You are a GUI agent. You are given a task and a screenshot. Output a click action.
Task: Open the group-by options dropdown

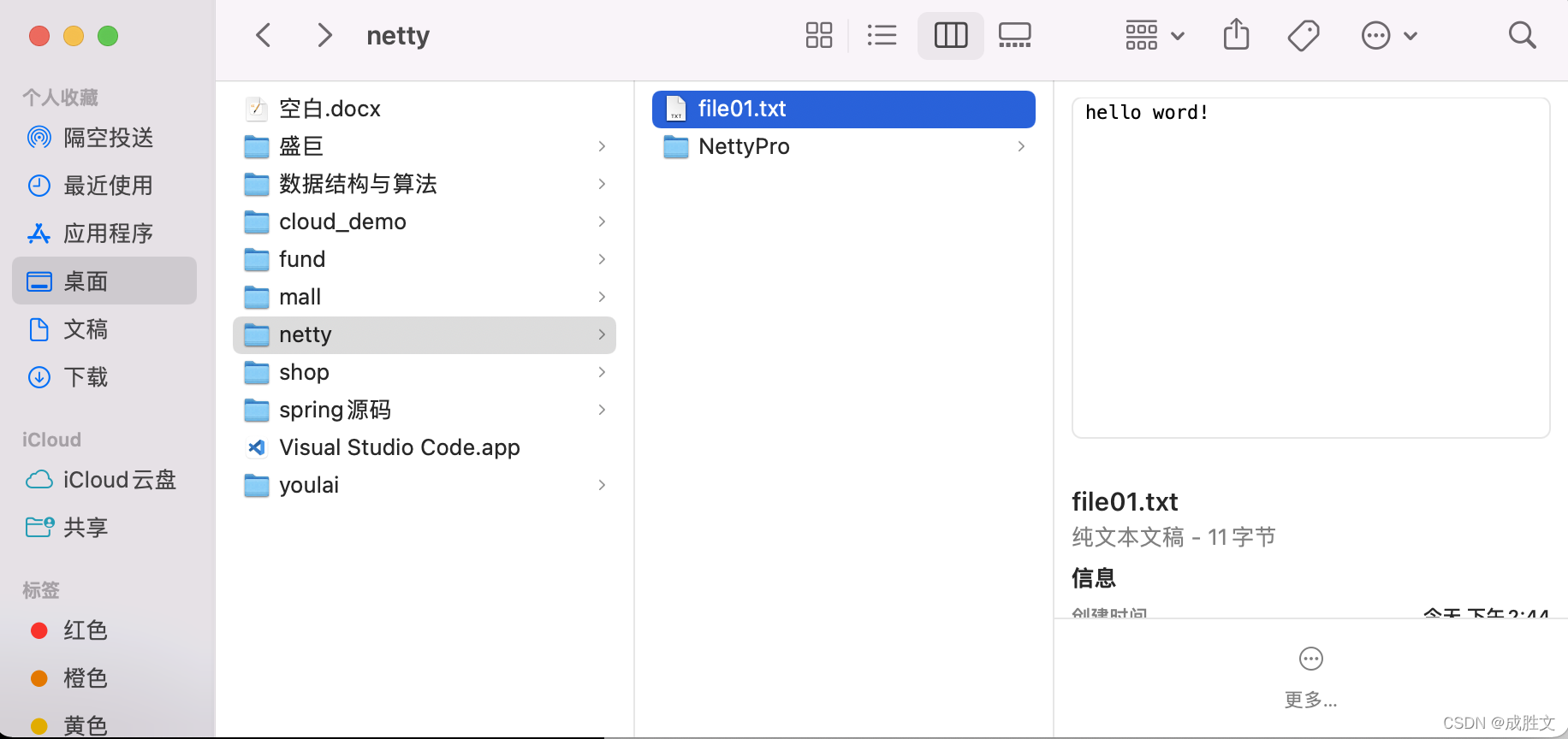[x=1155, y=35]
